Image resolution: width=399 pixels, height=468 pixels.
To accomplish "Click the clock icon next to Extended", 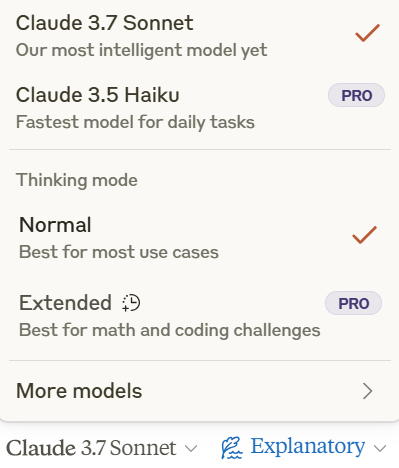I will point(131,303).
